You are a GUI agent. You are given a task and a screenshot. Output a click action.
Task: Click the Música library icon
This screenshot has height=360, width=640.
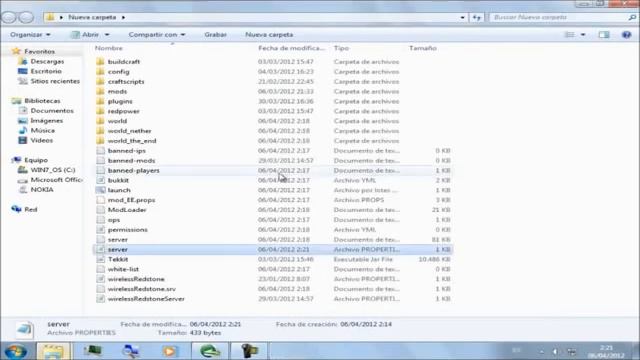23,130
